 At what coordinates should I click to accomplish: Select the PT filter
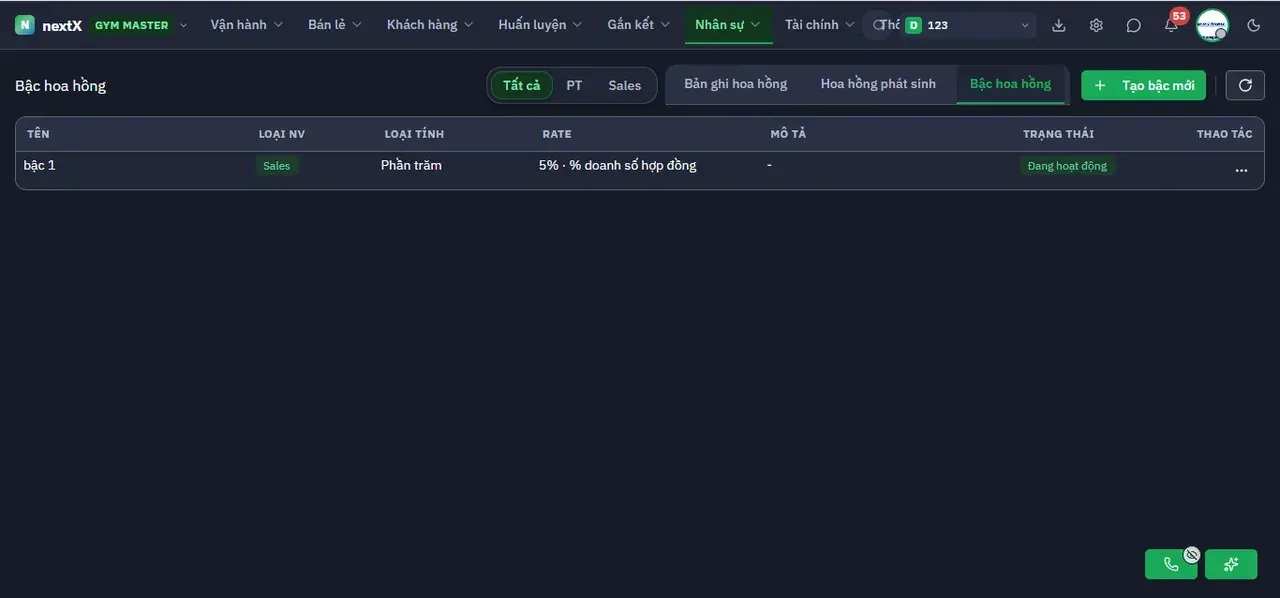[574, 85]
